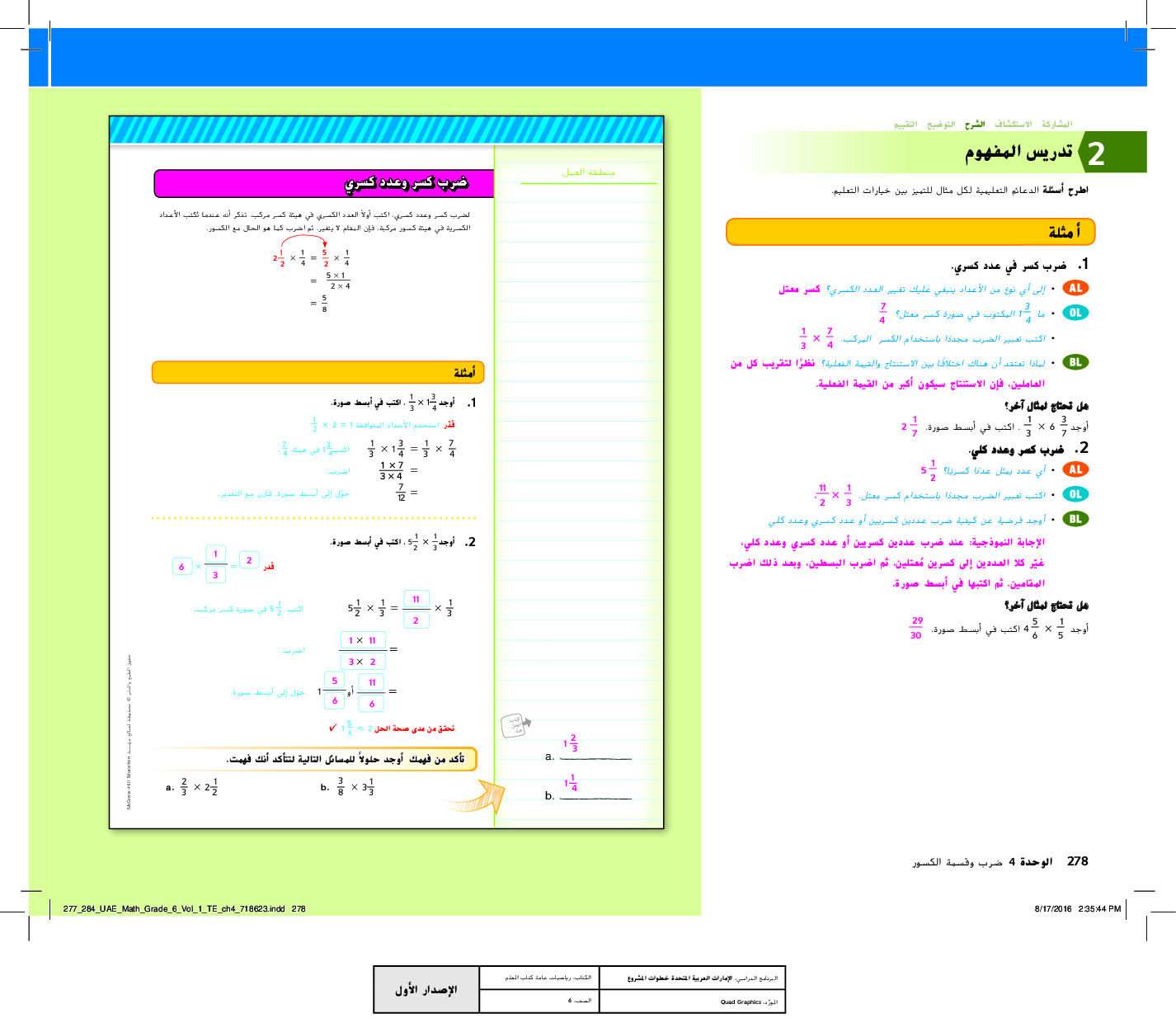Click the magenta lesson title banner
This screenshot has width=1176, height=1023.
point(323,183)
